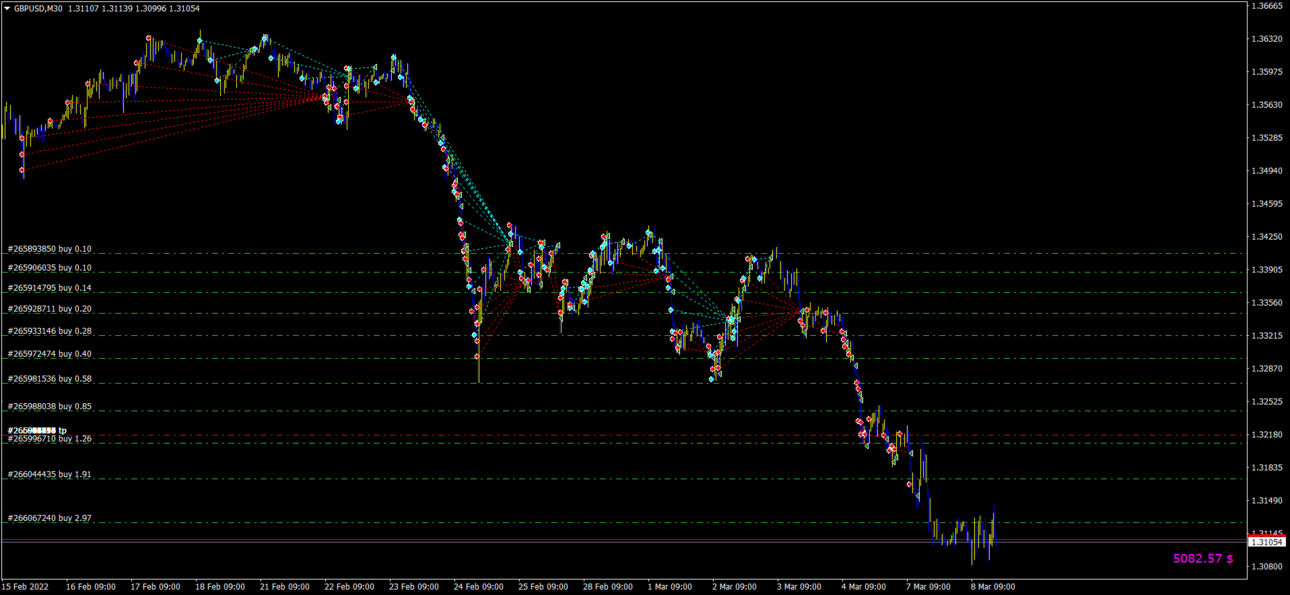The image size is (1290, 595).
Task: Click price scale value 1.32525
Action: (x=1266, y=402)
